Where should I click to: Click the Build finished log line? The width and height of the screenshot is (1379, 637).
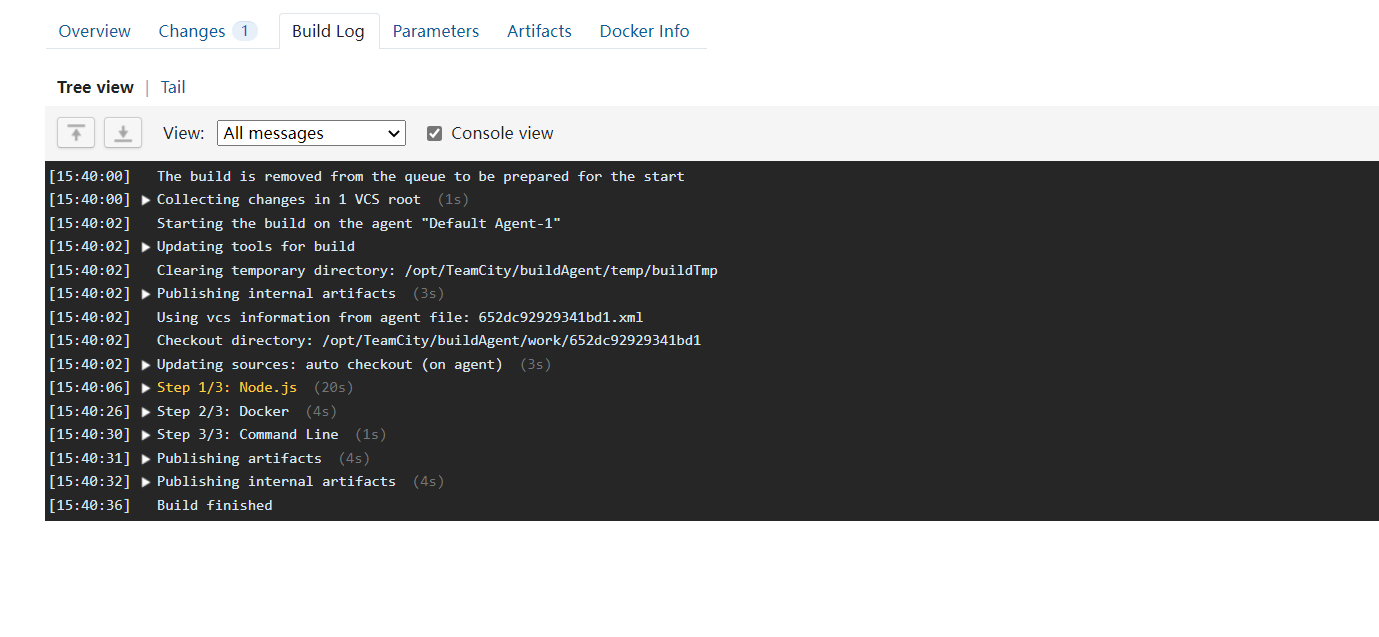pos(214,506)
